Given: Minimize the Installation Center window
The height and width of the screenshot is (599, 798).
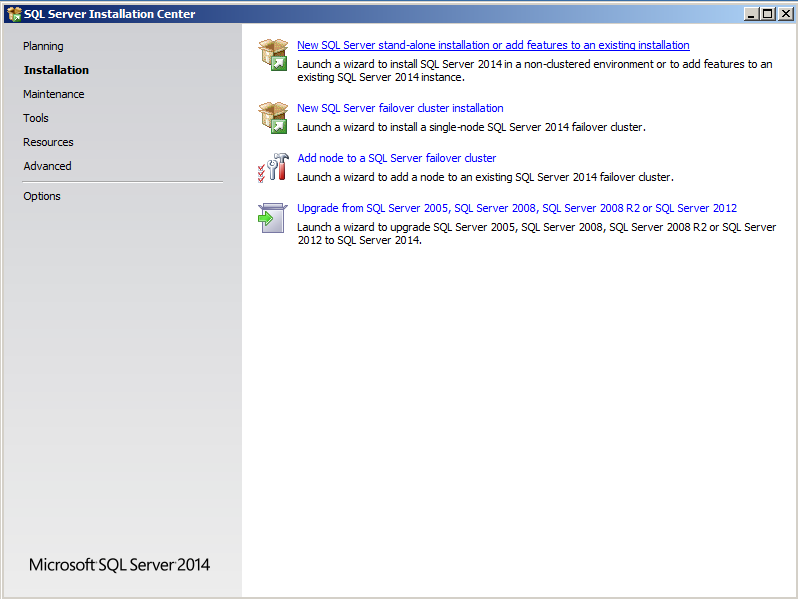Looking at the screenshot, I should [750, 14].
